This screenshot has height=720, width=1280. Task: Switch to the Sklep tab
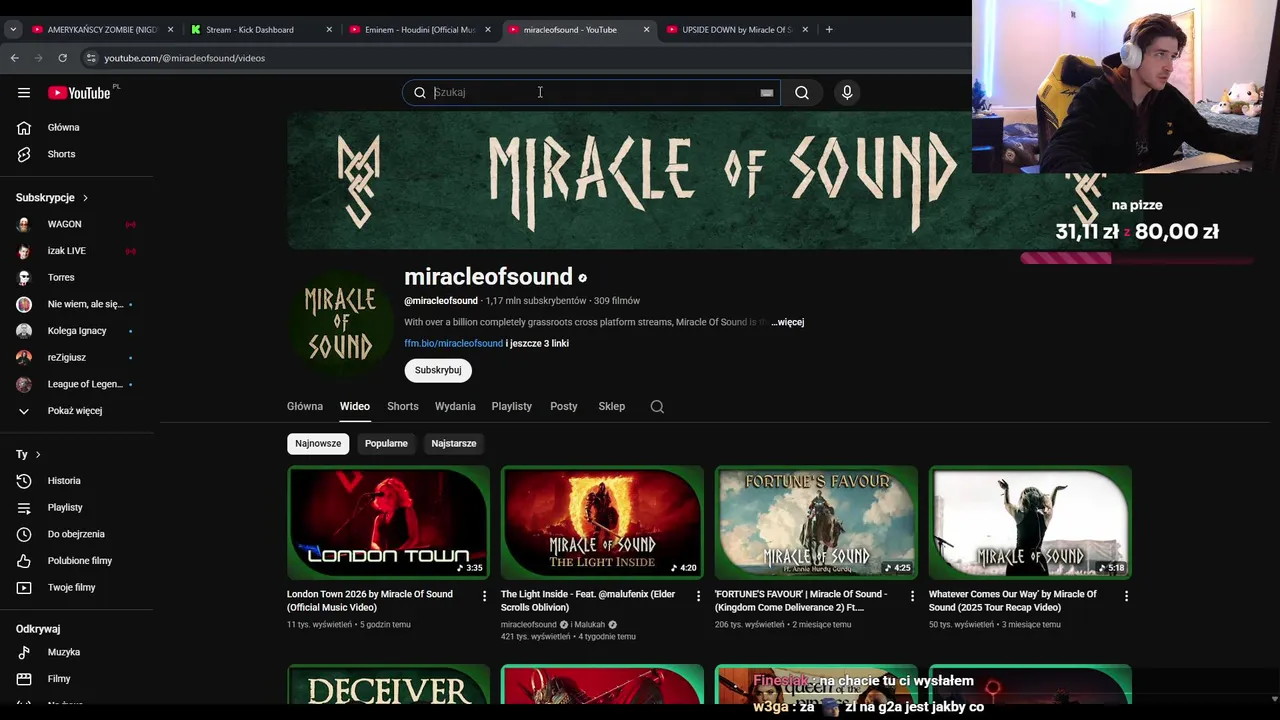(x=612, y=406)
